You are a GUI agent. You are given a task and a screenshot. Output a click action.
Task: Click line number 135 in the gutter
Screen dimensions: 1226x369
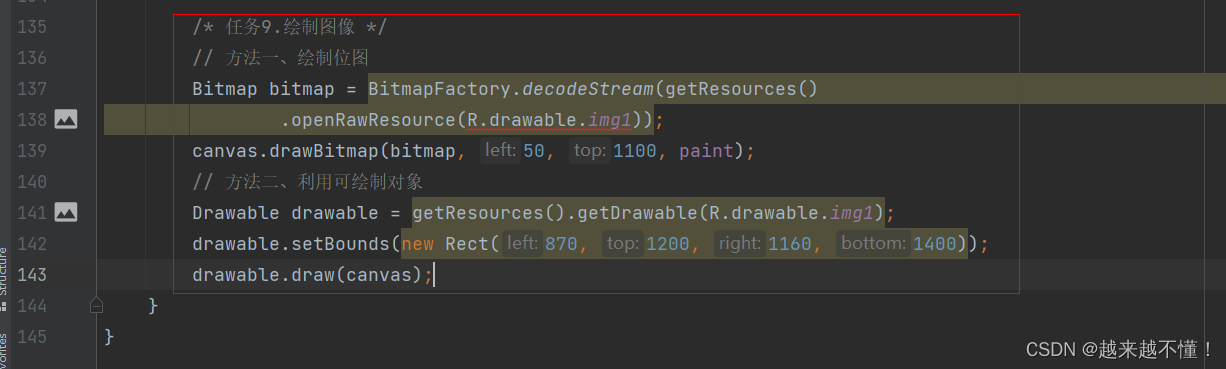pyautogui.click(x=32, y=27)
